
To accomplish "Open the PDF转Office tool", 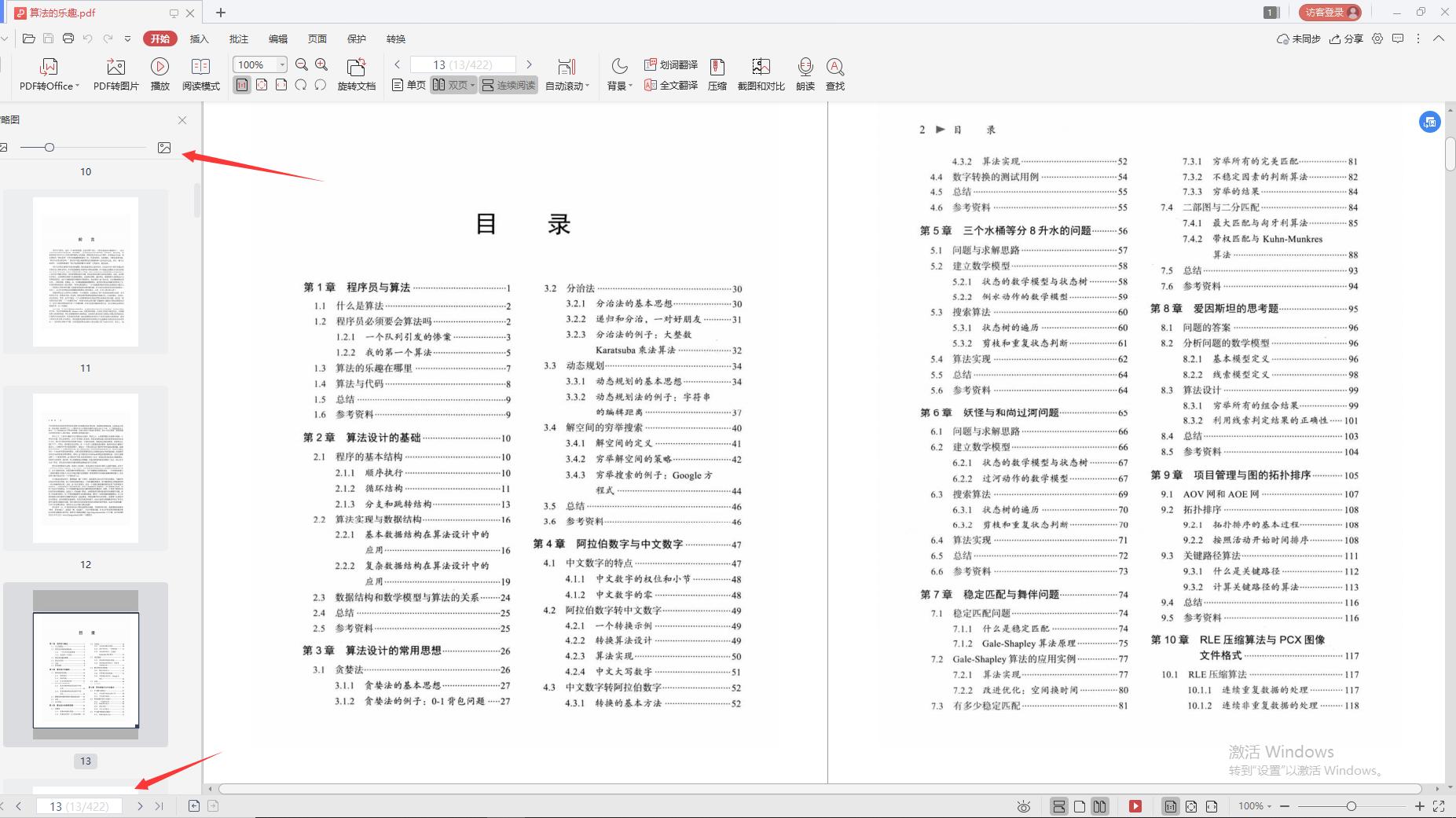I will click(x=47, y=75).
